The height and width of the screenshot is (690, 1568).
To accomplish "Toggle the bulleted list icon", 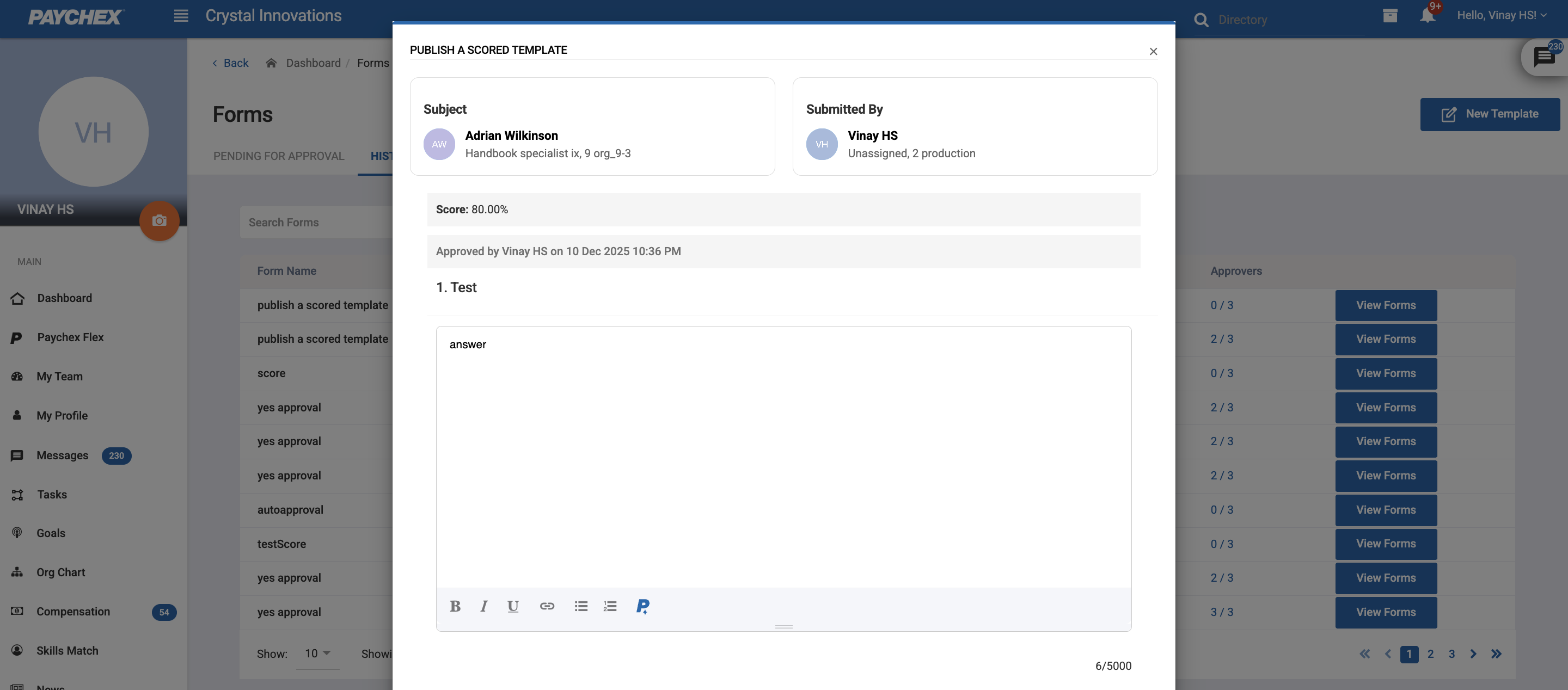I will tap(581, 606).
